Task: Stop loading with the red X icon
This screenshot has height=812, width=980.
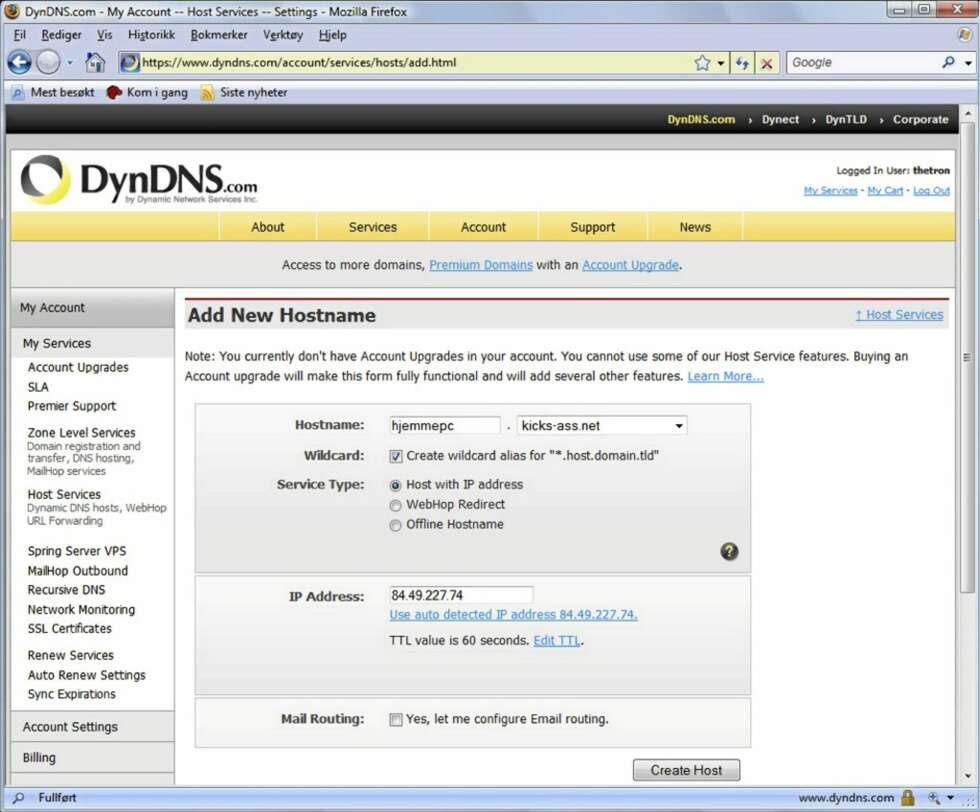Action: click(x=767, y=63)
